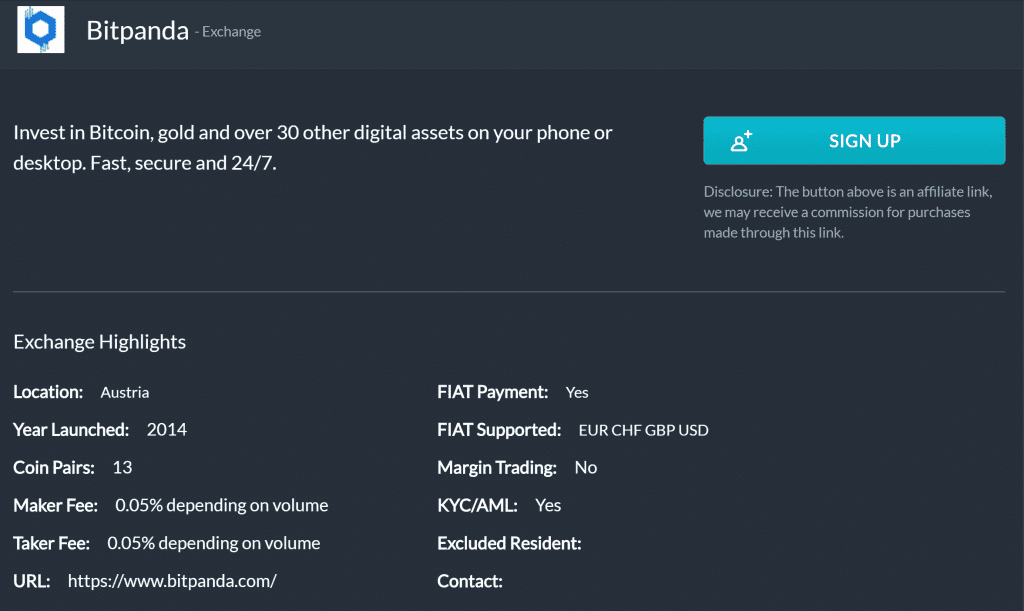
Task: Select the KYC/AML Yes value
Action: (548, 506)
